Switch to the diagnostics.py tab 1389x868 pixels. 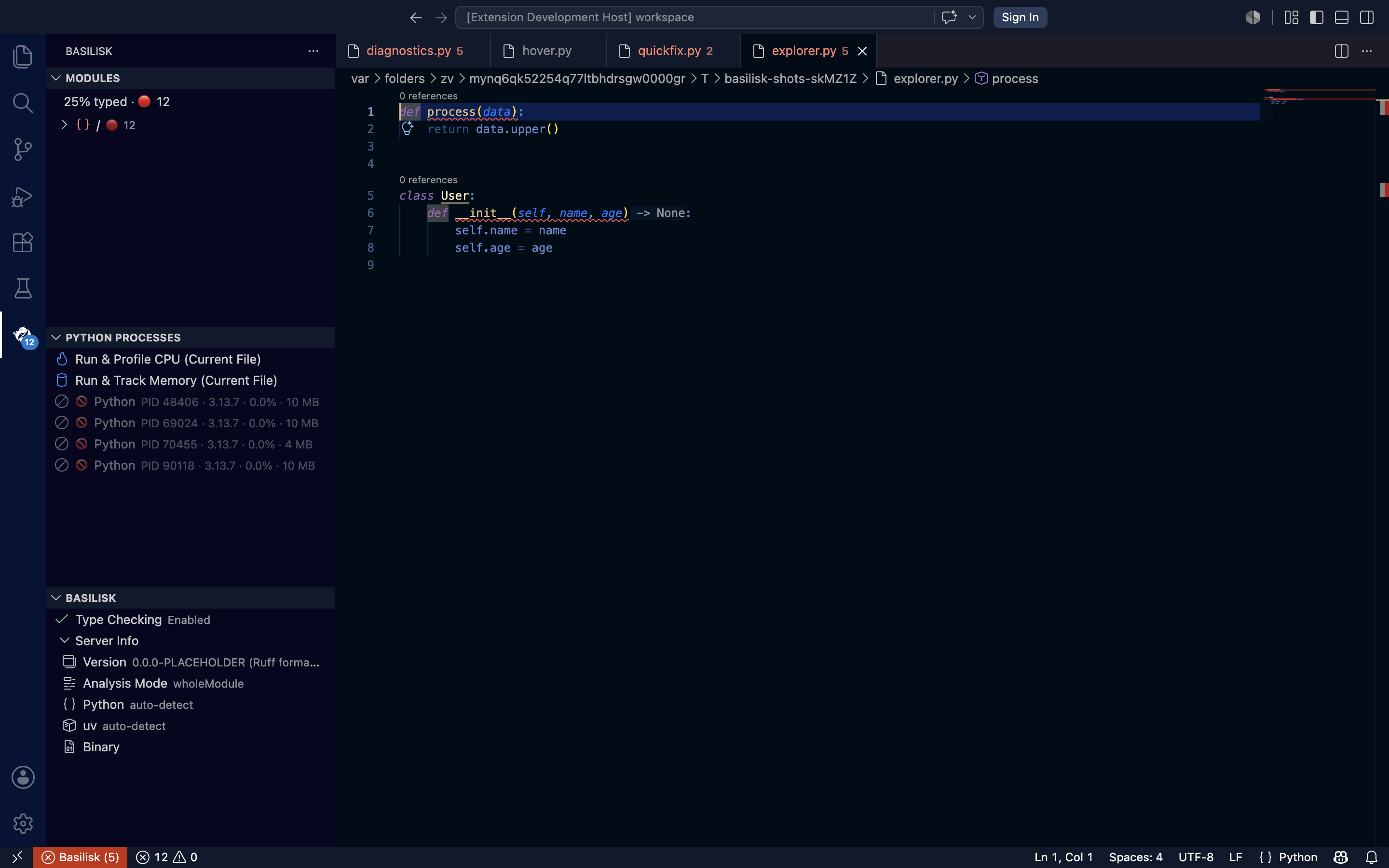tap(413, 51)
